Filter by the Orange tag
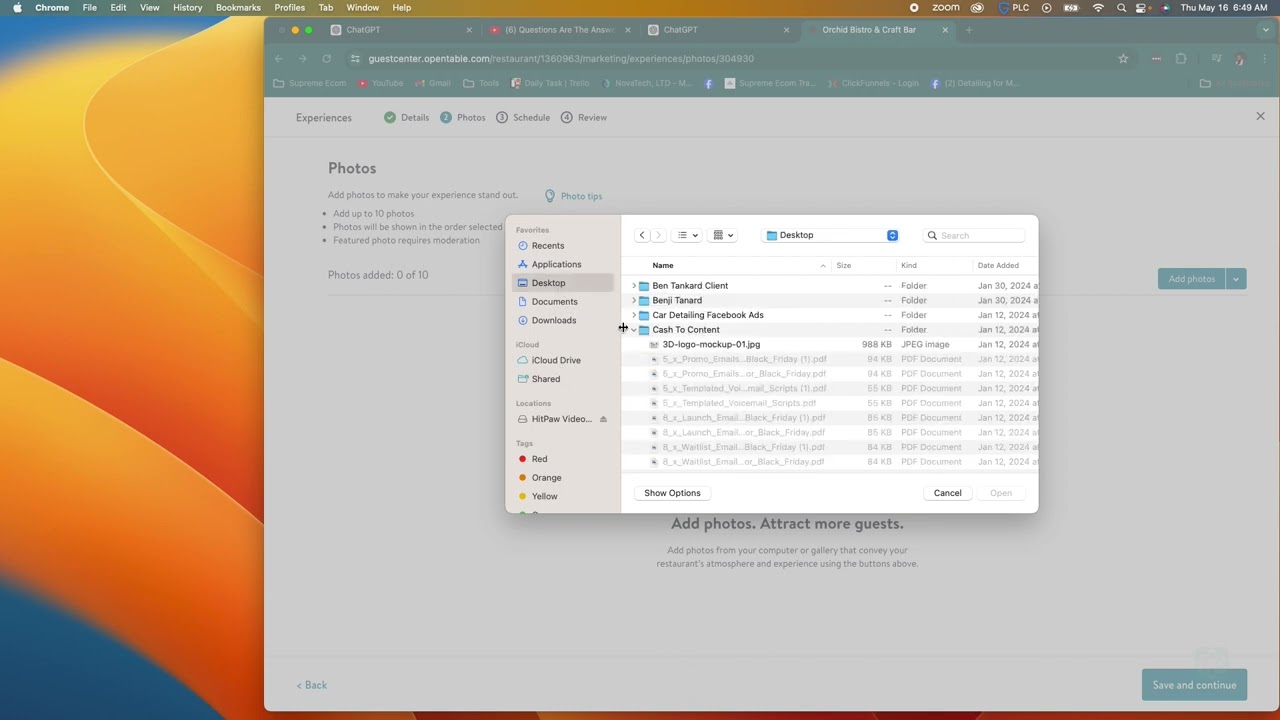Screen dimensions: 1280x720 [x=546, y=478]
